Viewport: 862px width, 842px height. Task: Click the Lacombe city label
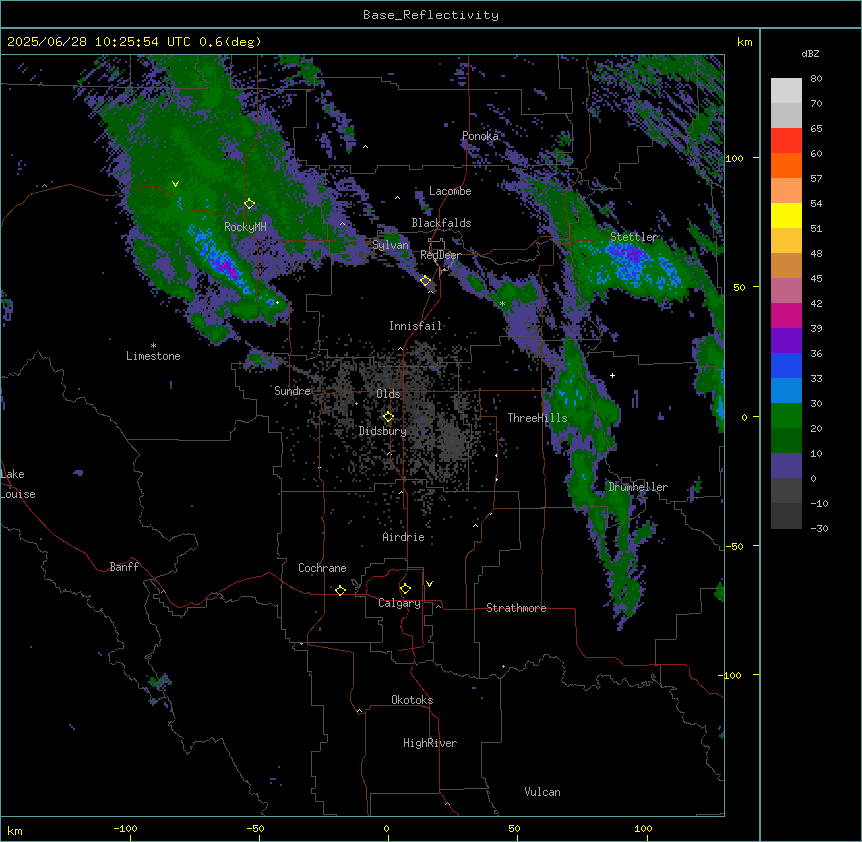tap(450, 191)
